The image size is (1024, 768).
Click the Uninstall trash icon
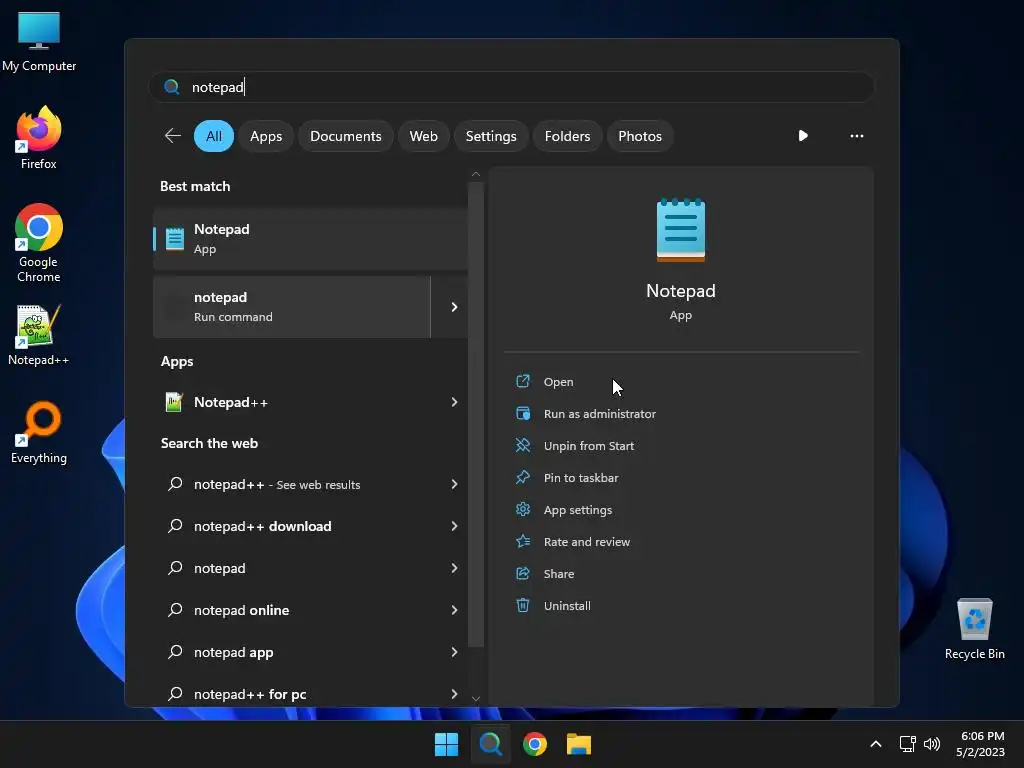tap(522, 605)
